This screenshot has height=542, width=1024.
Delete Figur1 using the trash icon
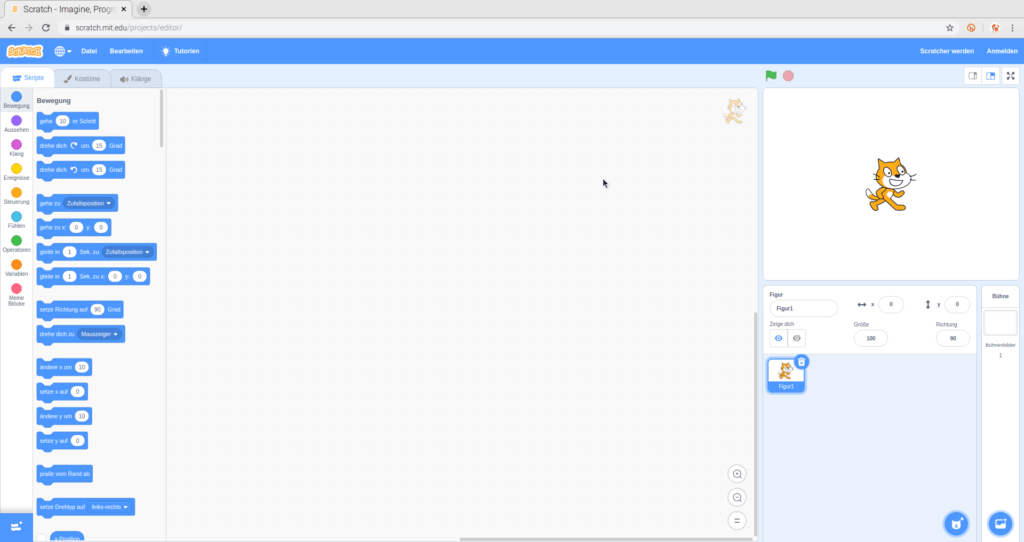tap(801, 362)
